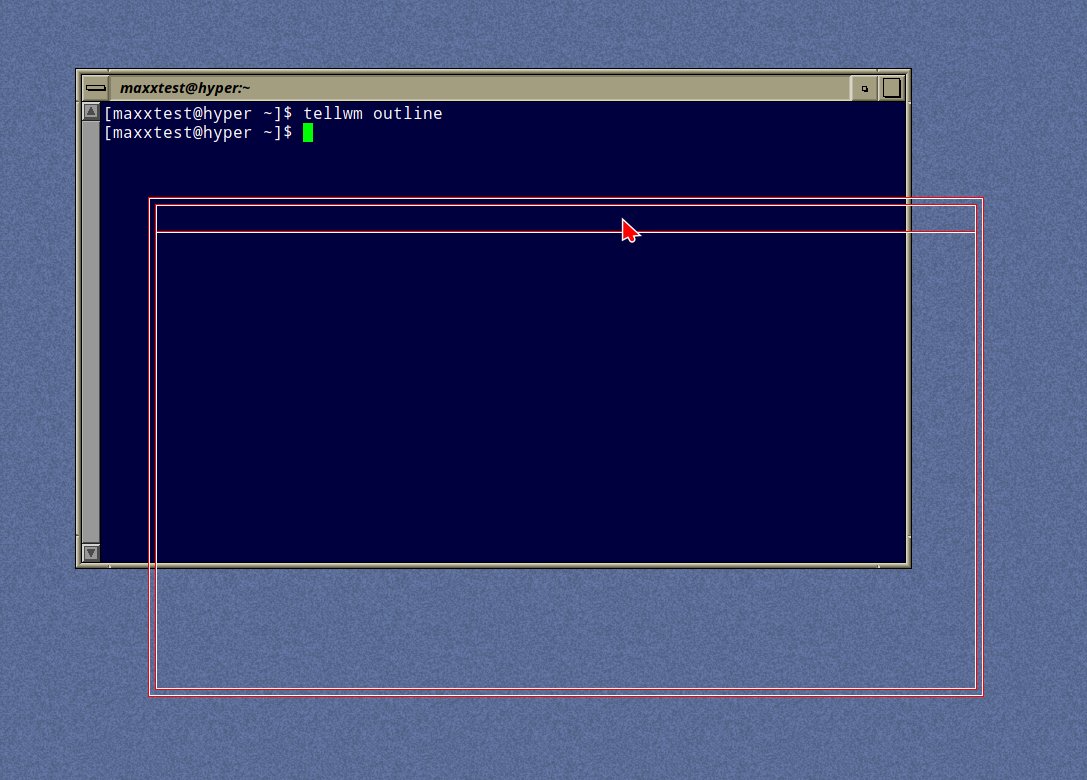Open the window menu icon on title bar
Image resolution: width=1087 pixels, height=780 pixels.
coord(96,87)
